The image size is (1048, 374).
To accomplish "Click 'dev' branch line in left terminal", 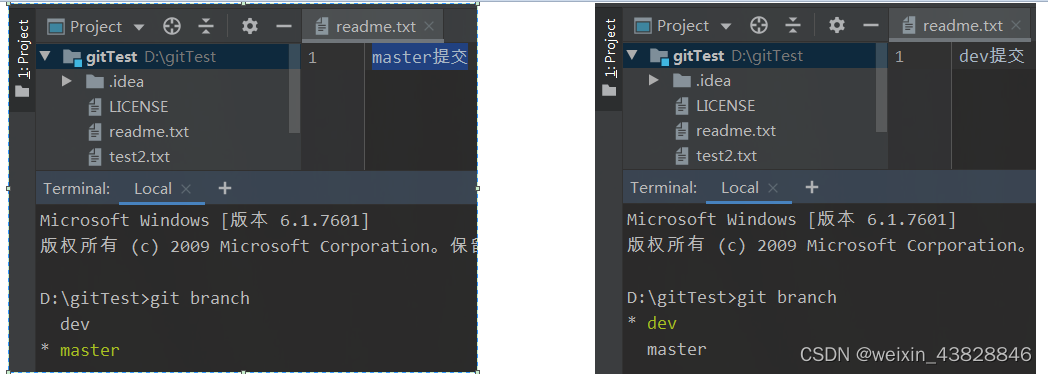I will click(x=75, y=325).
